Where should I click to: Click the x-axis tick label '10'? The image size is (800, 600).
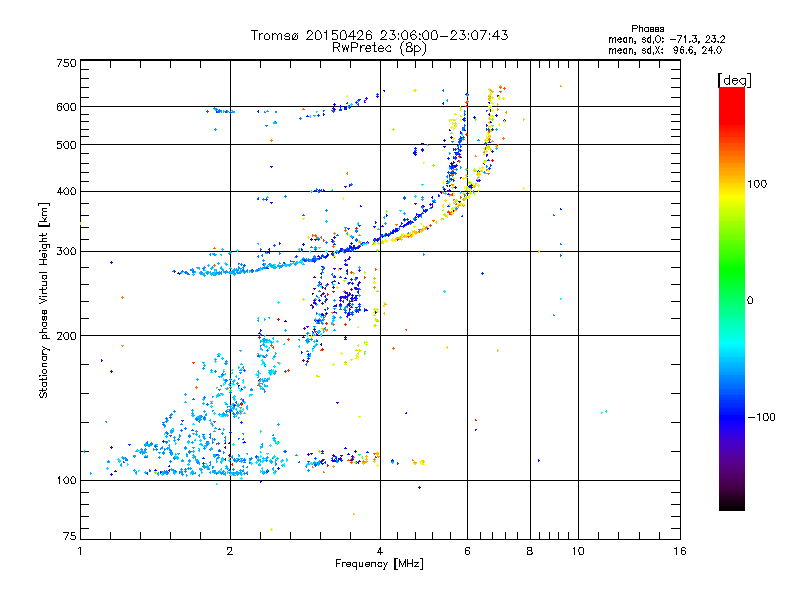point(578,551)
